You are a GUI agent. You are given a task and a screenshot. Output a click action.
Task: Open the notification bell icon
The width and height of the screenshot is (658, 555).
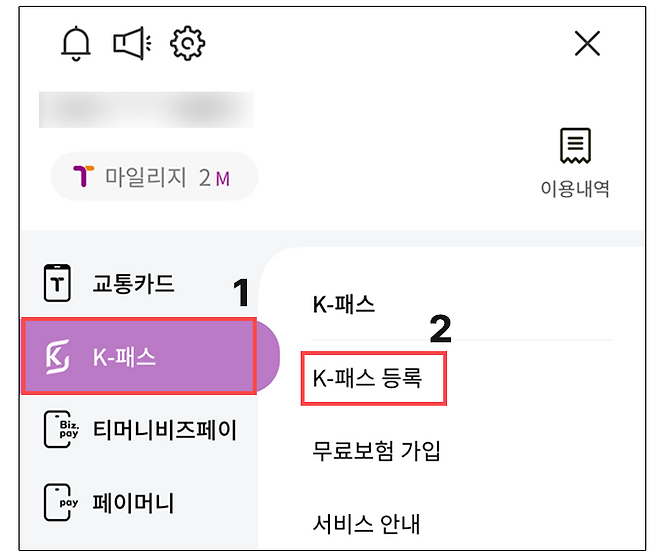click(x=76, y=44)
